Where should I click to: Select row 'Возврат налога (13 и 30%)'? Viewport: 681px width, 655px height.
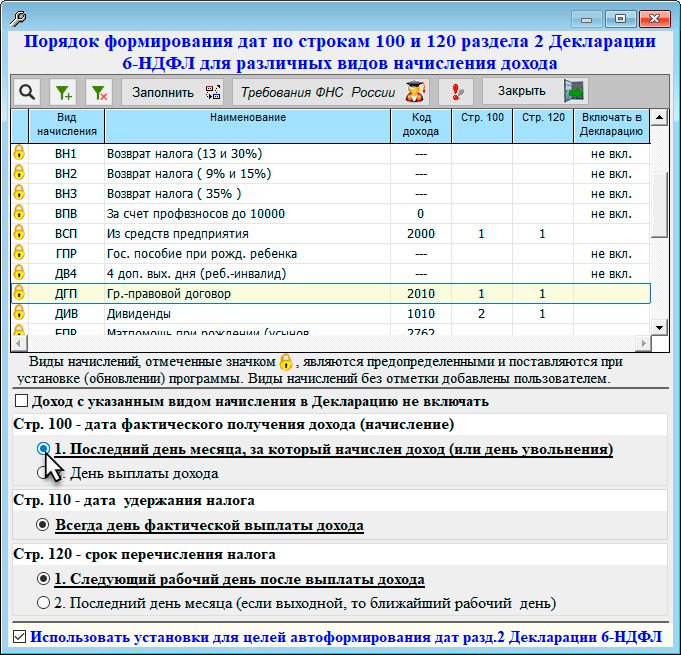(331, 154)
